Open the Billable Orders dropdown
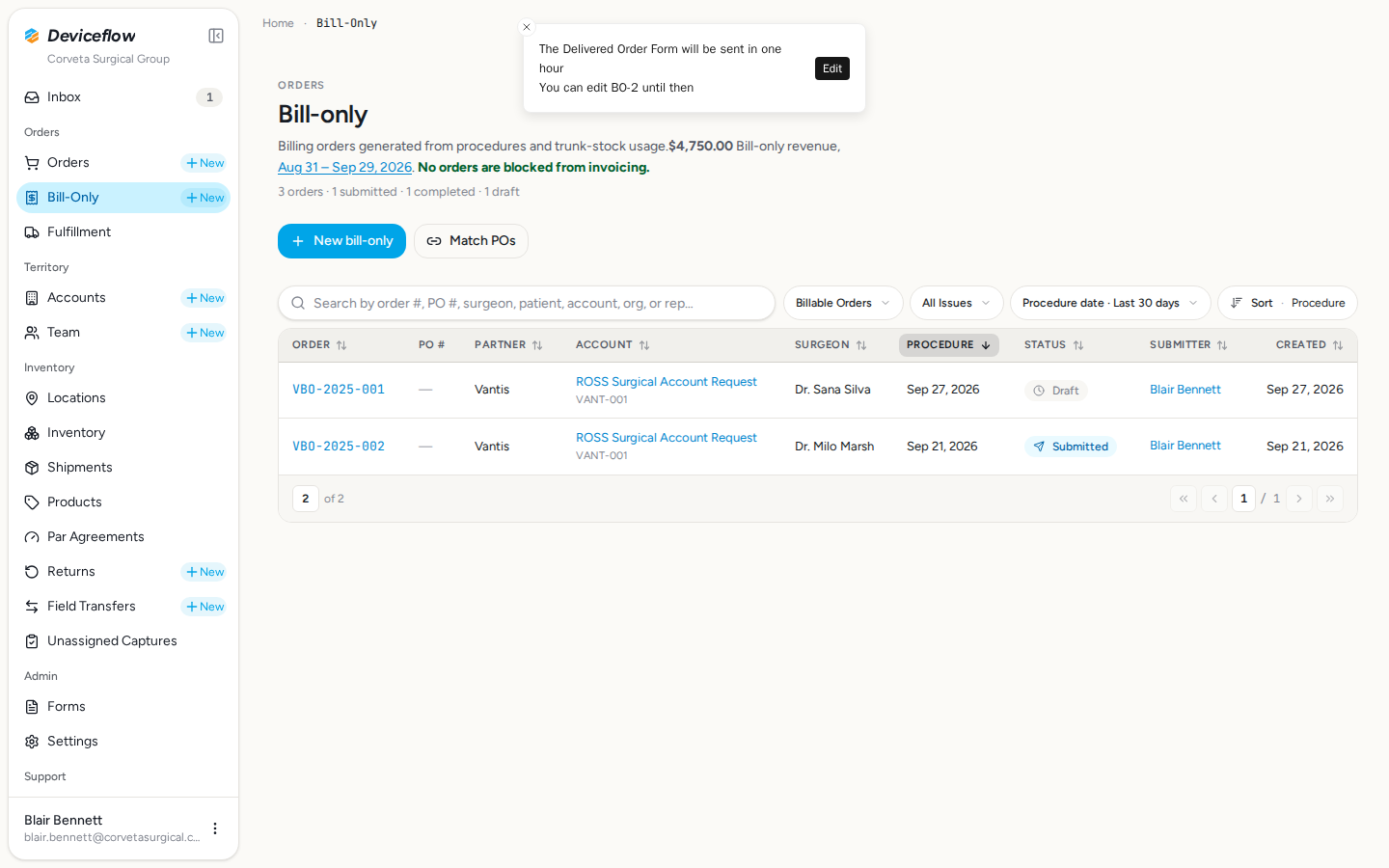 click(843, 303)
